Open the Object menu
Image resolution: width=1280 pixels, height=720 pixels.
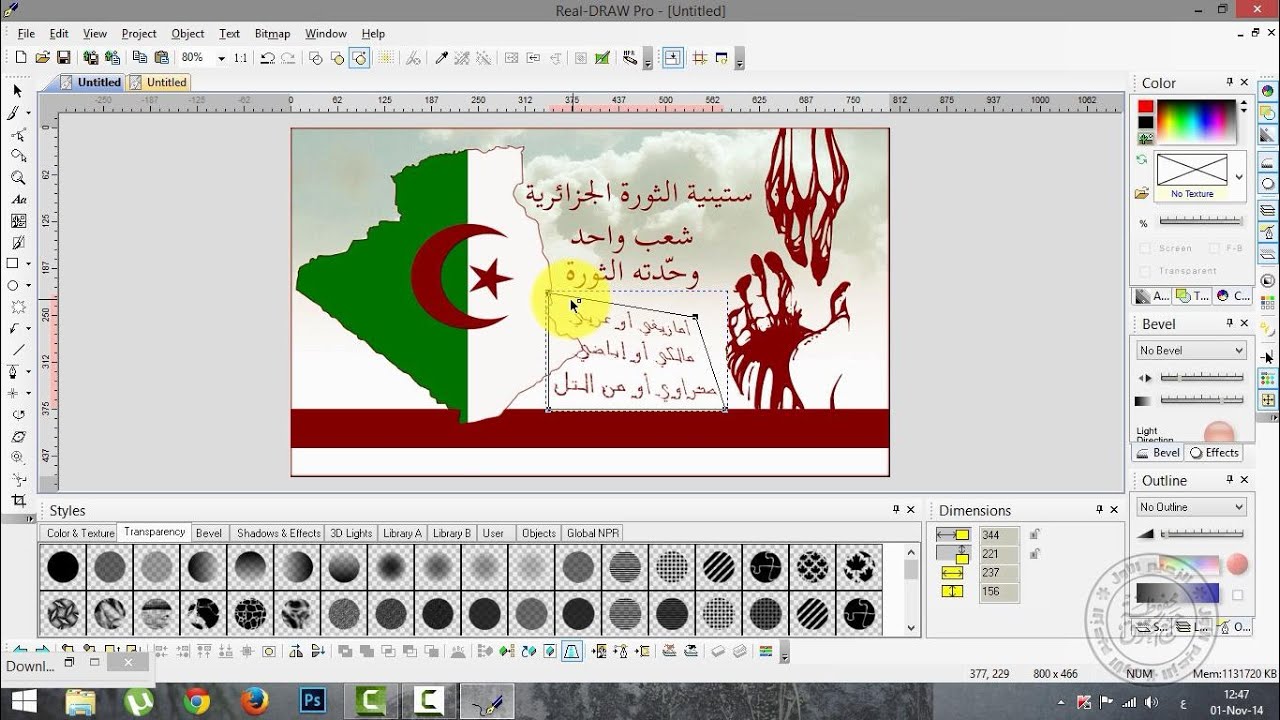[187, 34]
